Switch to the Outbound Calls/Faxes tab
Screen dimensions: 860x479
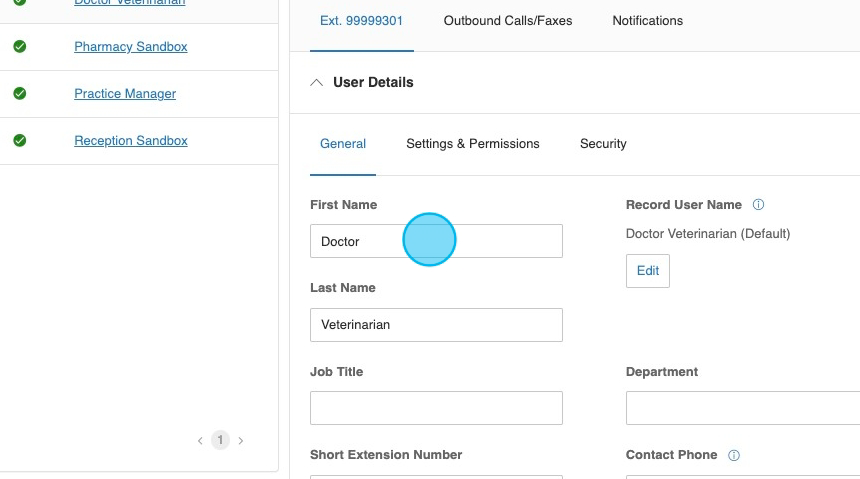tap(508, 21)
